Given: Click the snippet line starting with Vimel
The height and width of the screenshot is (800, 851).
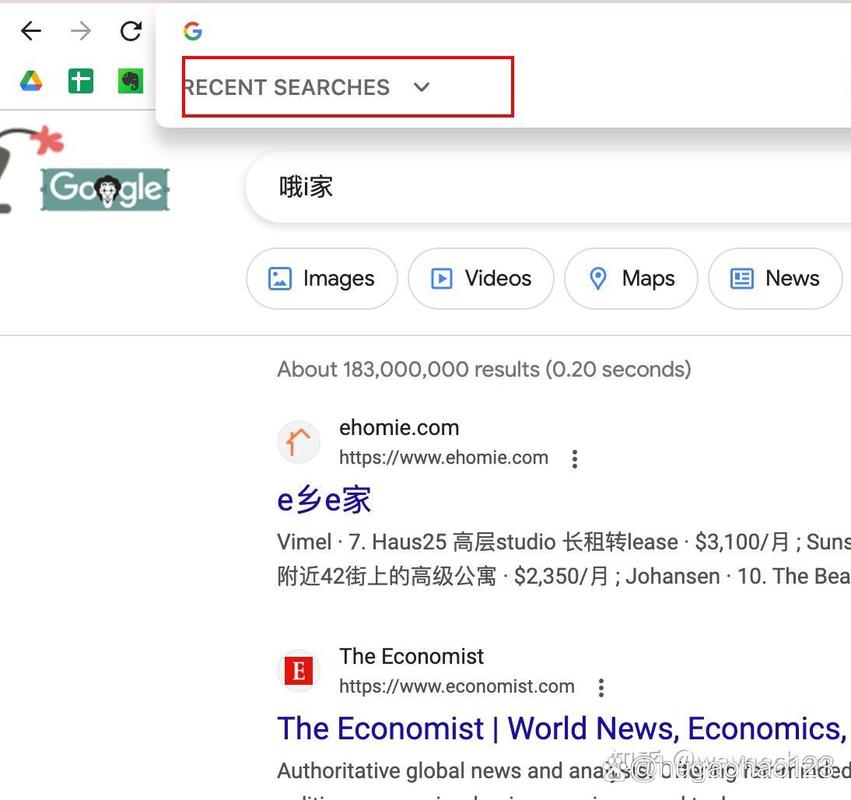Looking at the screenshot, I should pyautogui.click(x=564, y=542).
